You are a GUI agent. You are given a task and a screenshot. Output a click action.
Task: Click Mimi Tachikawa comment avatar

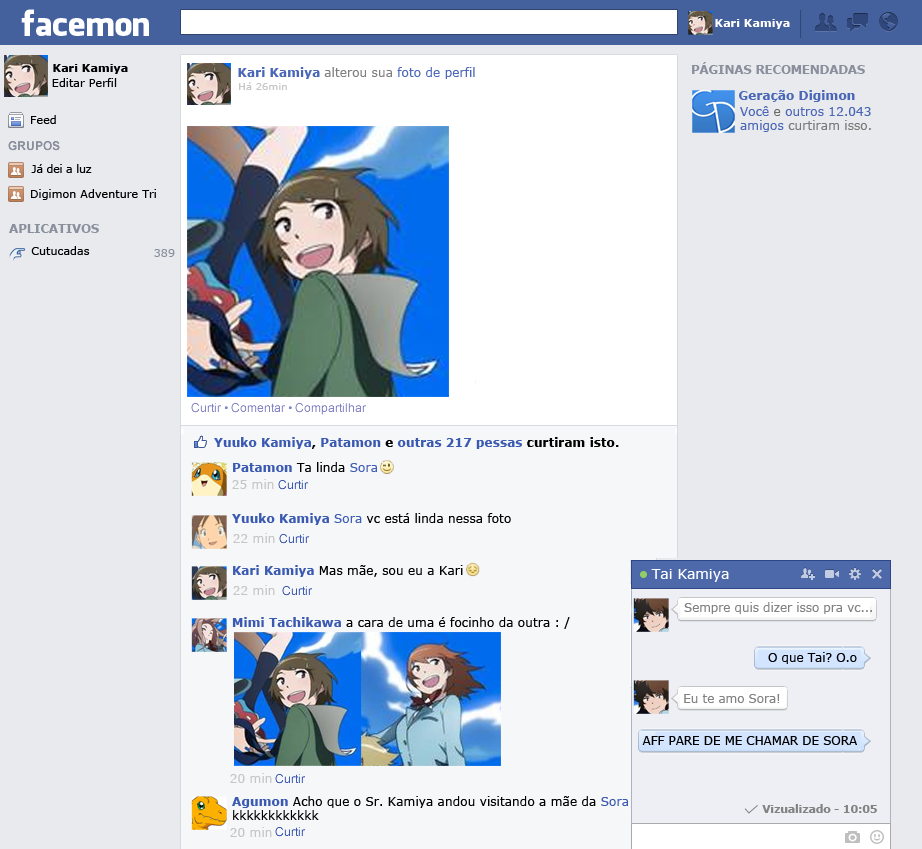209,634
